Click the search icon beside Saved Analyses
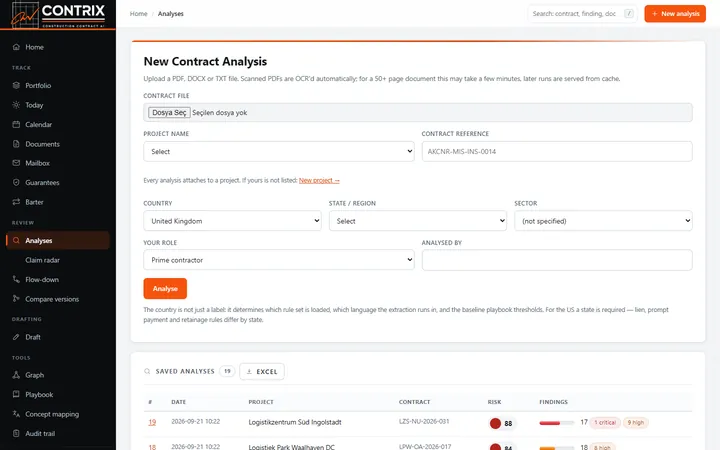 (x=147, y=371)
